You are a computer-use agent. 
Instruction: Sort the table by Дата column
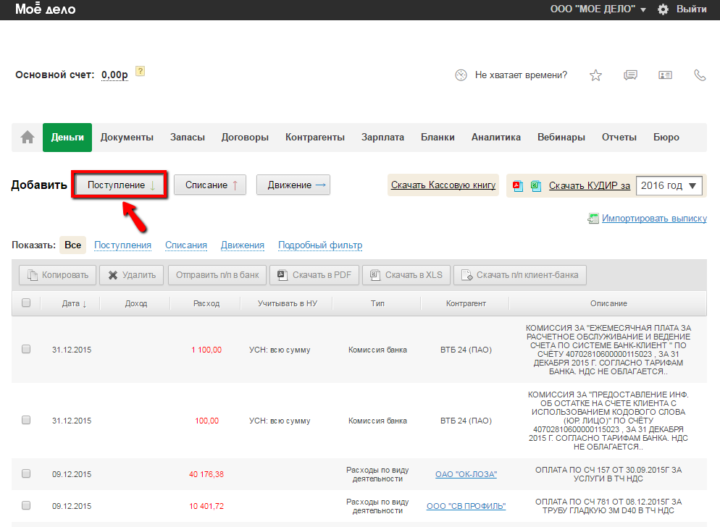pyautogui.click(x=74, y=303)
